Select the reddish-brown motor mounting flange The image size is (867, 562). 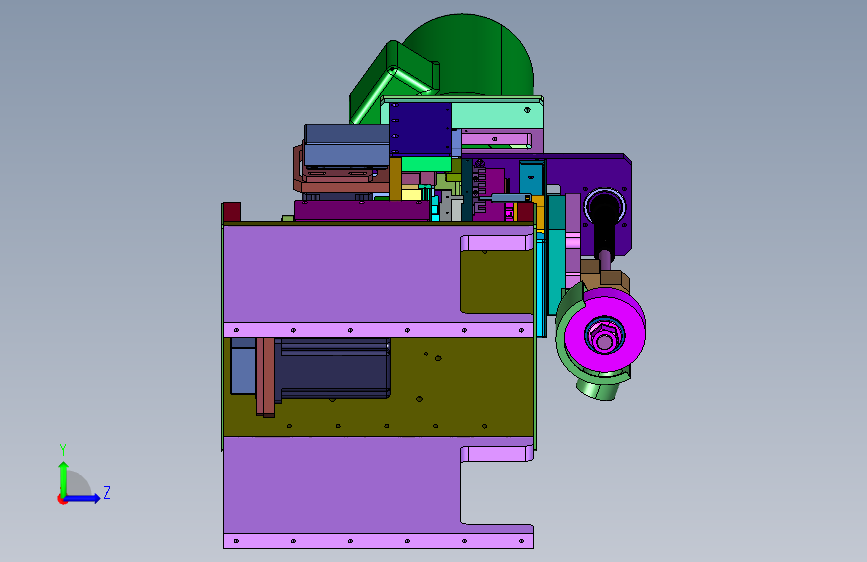(265, 376)
